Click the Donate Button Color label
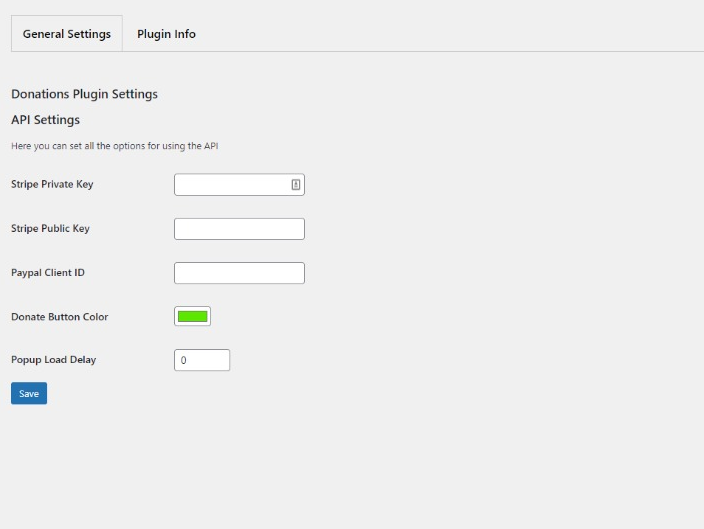This screenshot has height=529, width=704. click(59, 317)
